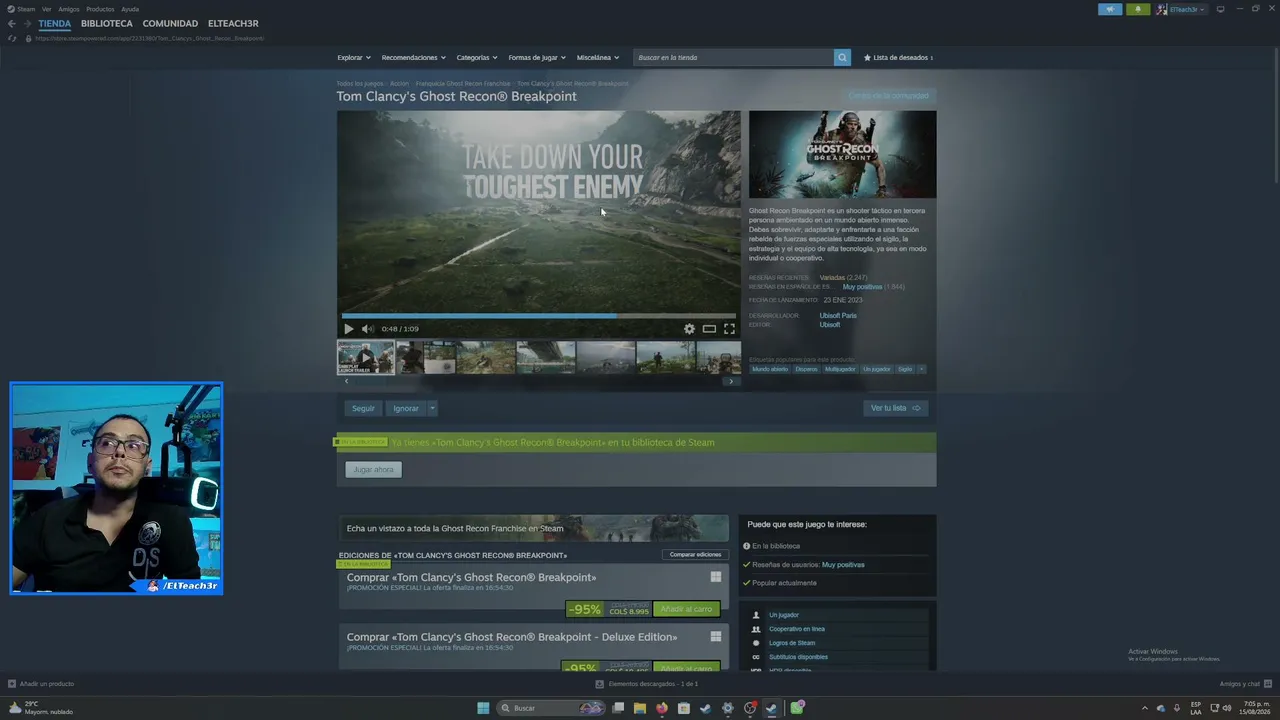Go back with the Steam back arrow
The height and width of the screenshot is (720, 1280).
pos(12,24)
